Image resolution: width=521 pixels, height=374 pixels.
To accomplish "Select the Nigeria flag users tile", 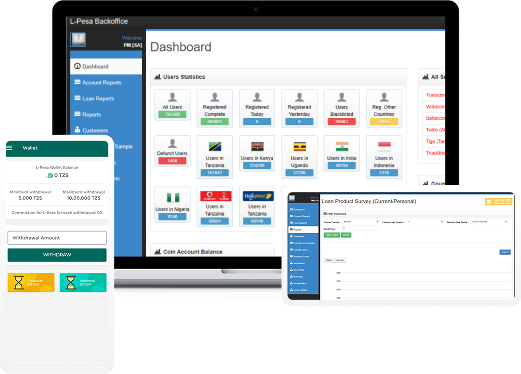I will (x=172, y=205).
